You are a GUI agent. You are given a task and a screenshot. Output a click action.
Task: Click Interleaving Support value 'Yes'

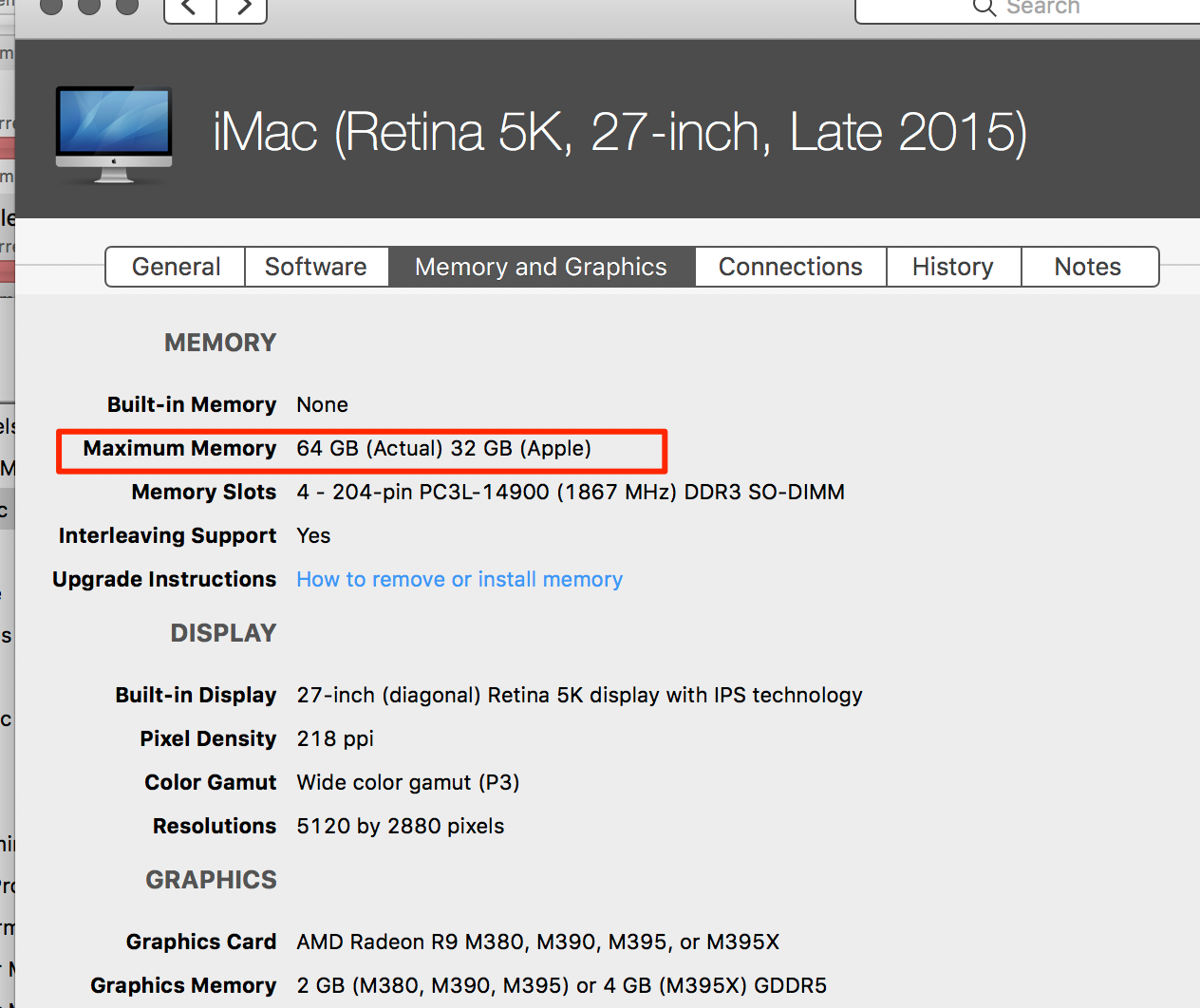(x=313, y=535)
